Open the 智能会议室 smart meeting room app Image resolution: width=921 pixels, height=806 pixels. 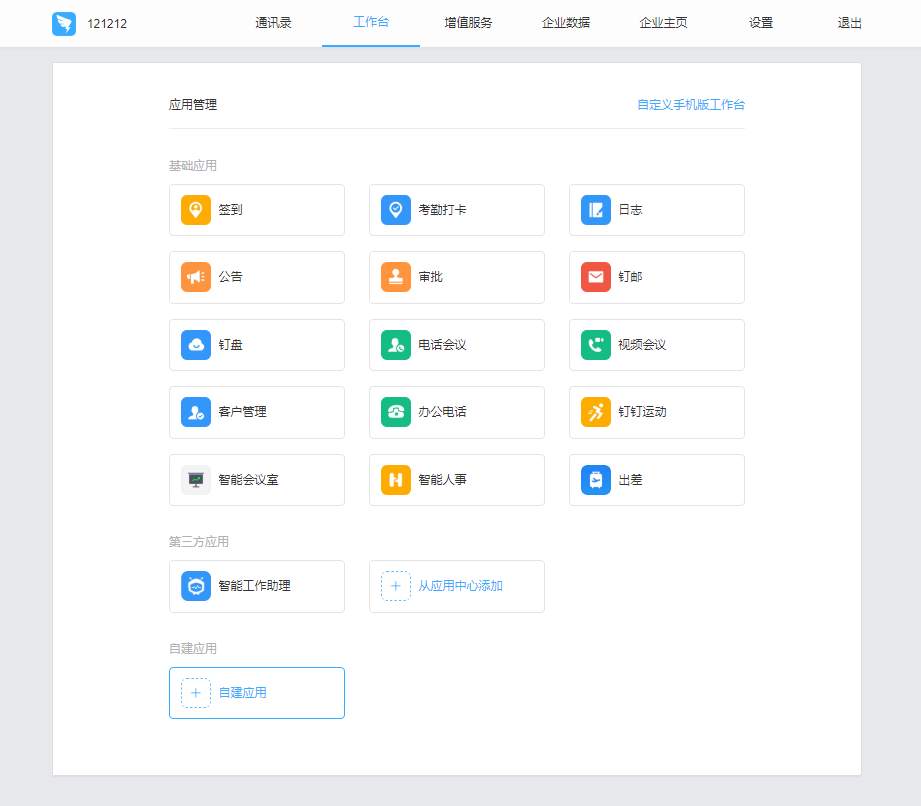[x=256, y=480]
